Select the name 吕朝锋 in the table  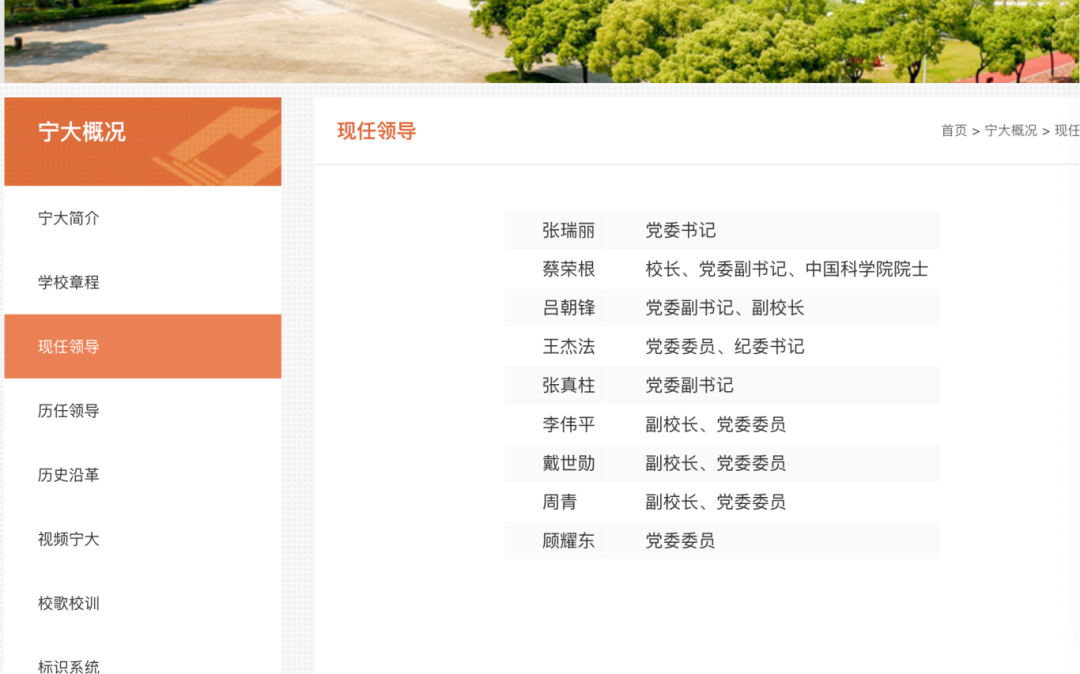568,308
